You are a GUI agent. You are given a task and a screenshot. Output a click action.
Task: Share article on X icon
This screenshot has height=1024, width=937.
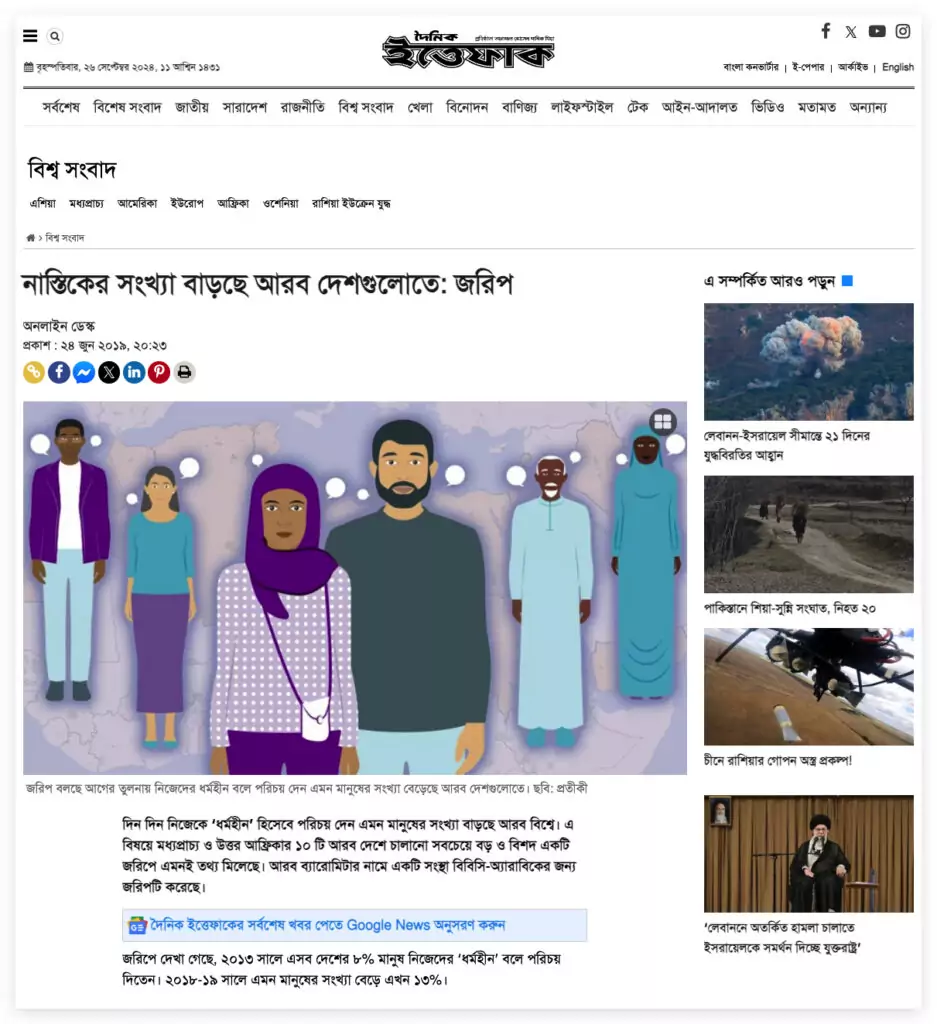[109, 372]
